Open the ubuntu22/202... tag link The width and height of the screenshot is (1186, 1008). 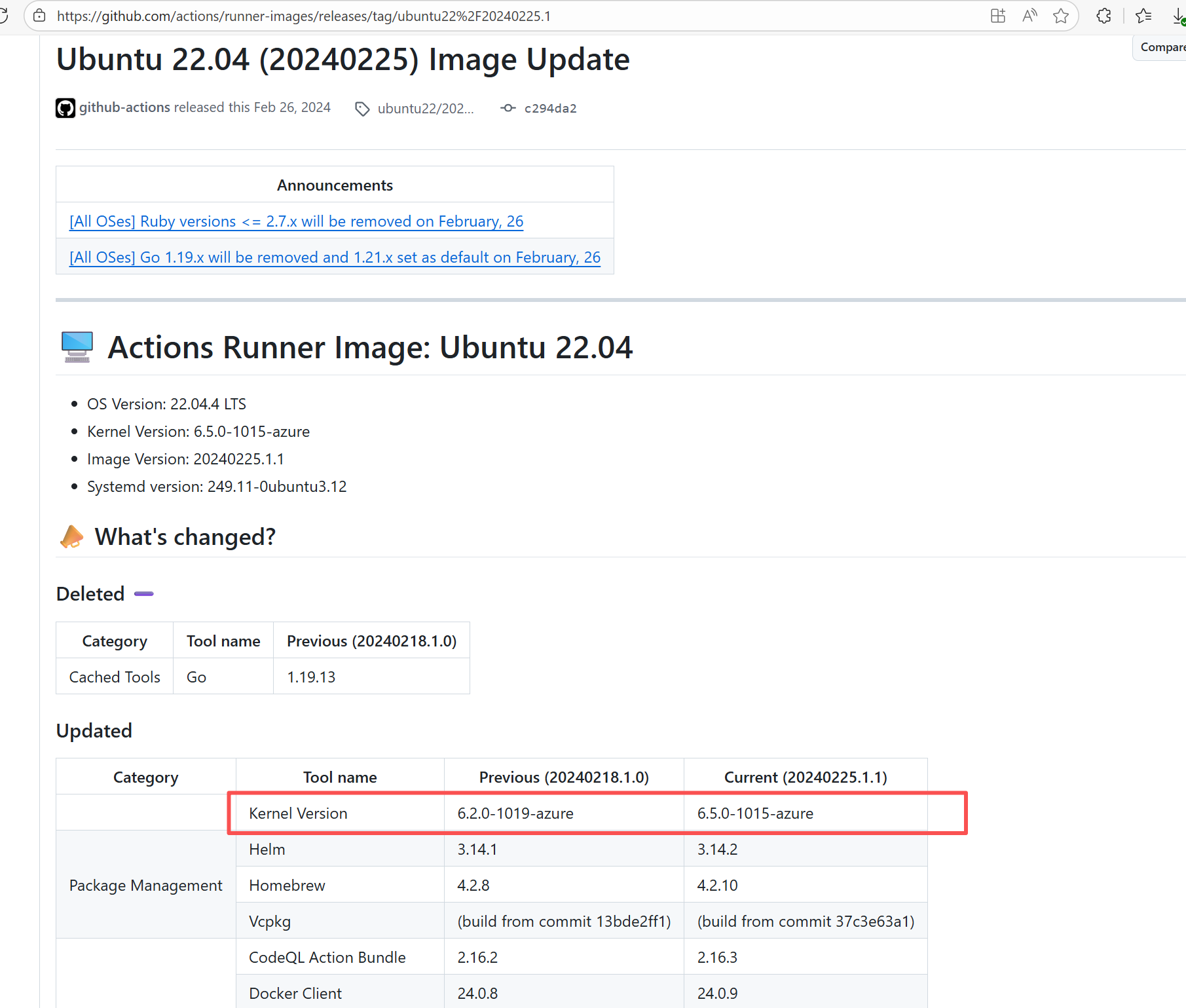[425, 109]
